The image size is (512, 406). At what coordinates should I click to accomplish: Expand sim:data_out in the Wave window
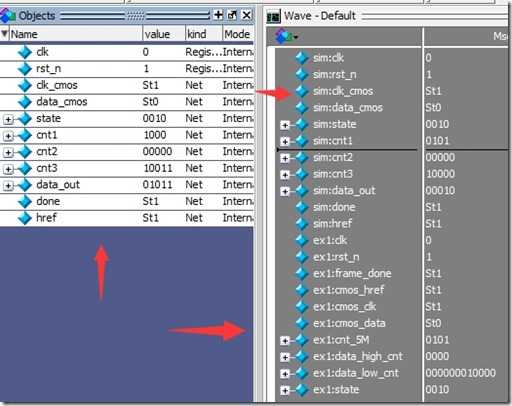click(285, 191)
